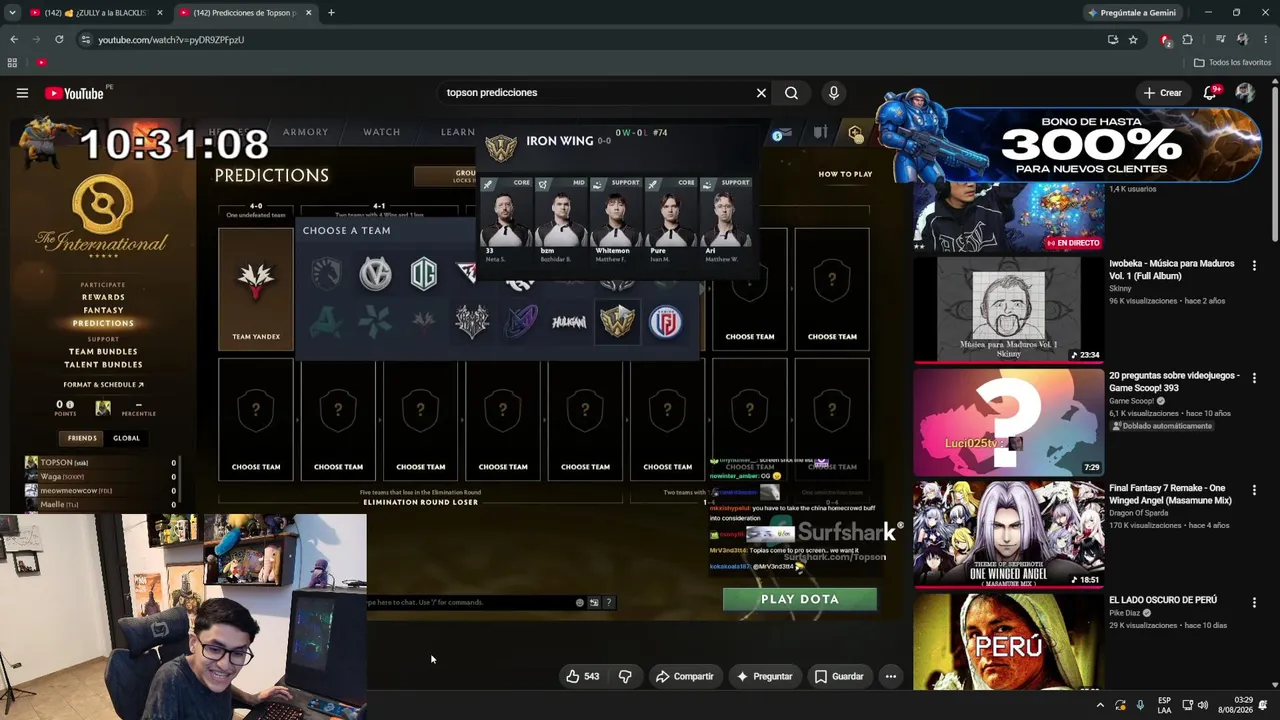This screenshot has width=1280, height=720.
Task: Like the video with 543 likes
Action: (582, 676)
